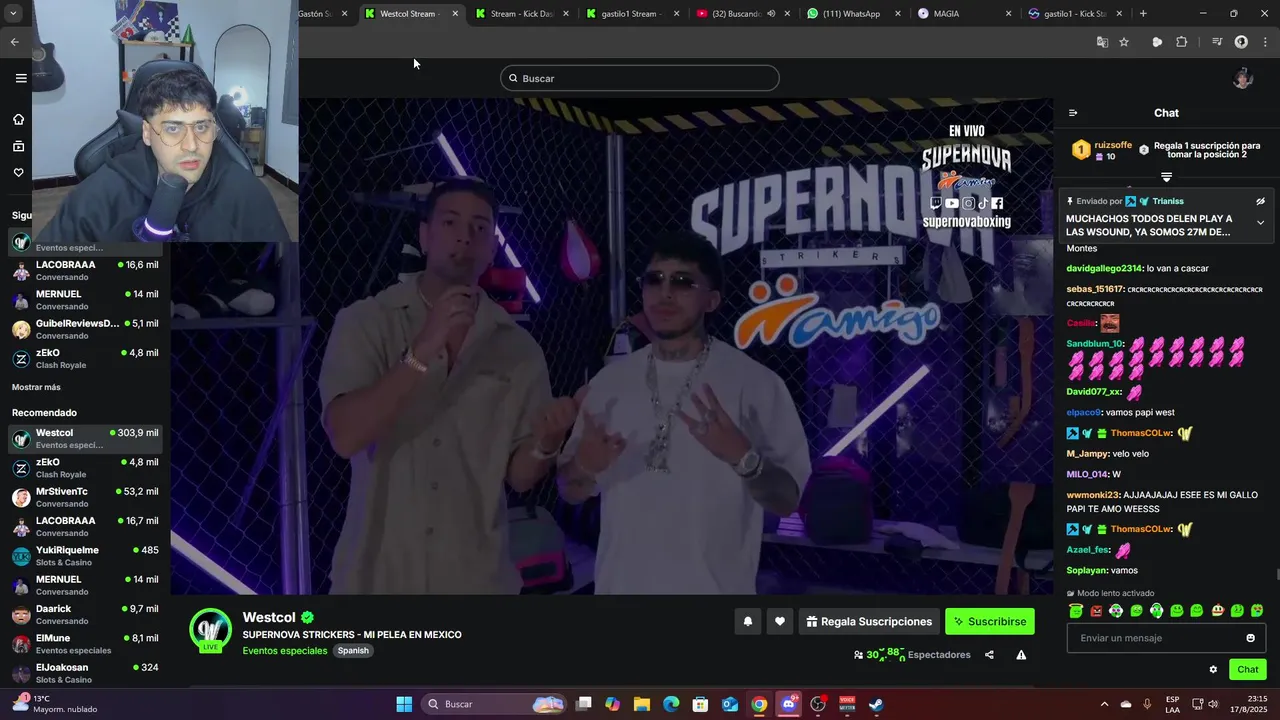The height and width of the screenshot is (720, 1280).
Task: Open the Kick hamburger menu
Action: click(21, 78)
